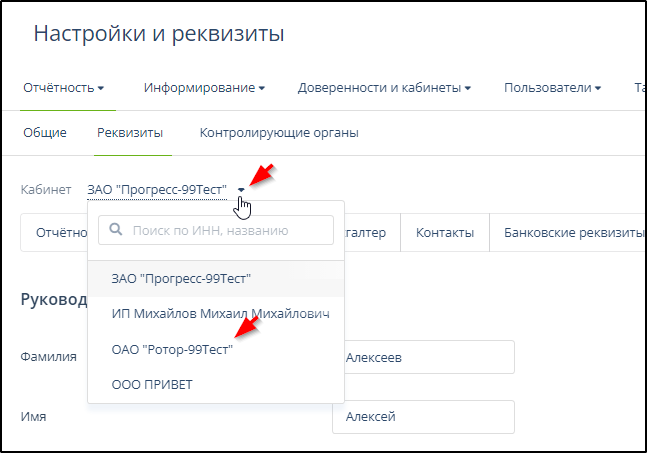Click the magnifier icon in the cabinet search box
This screenshot has height=453, width=647.
point(115,230)
